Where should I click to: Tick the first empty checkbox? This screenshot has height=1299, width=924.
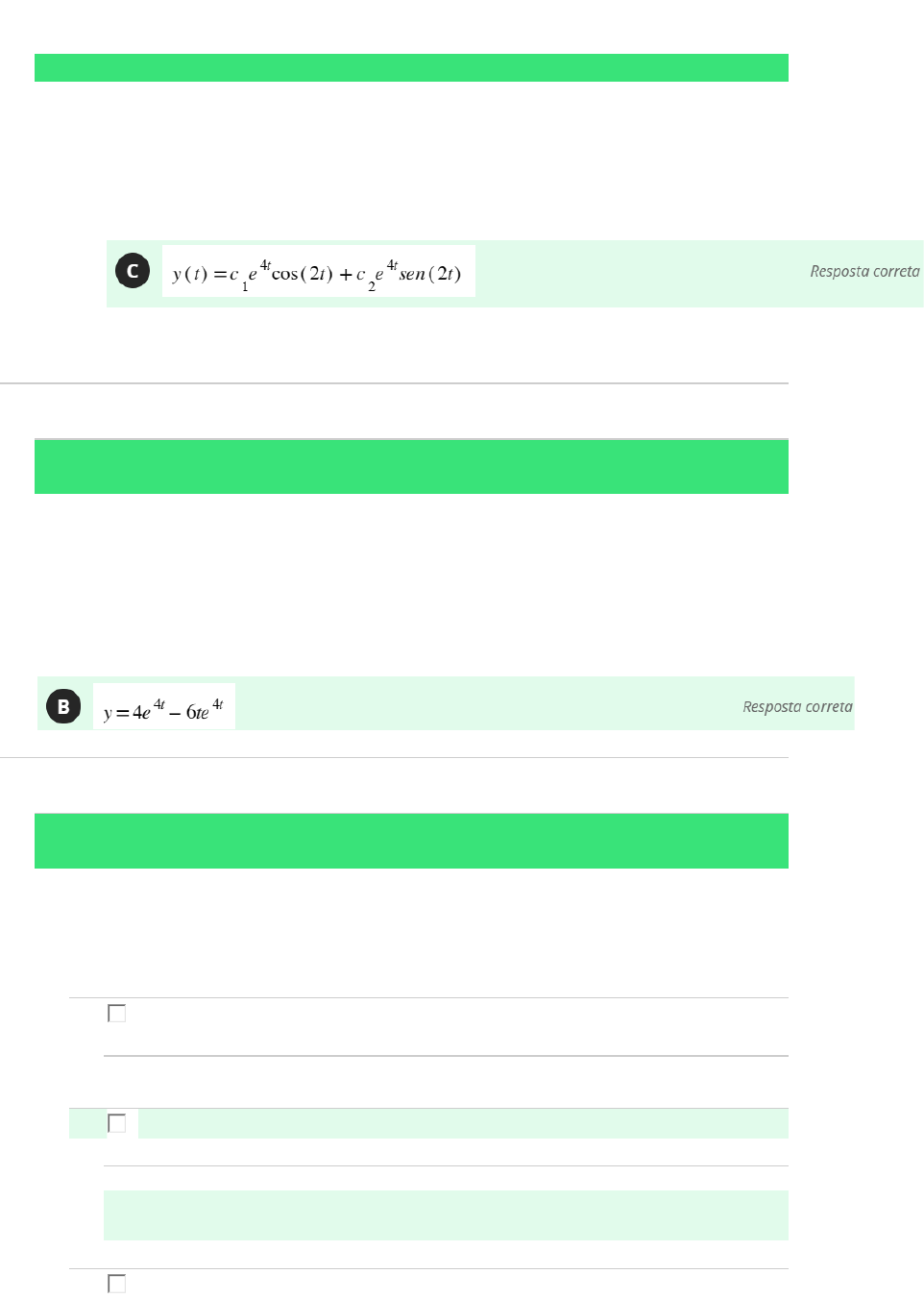(x=117, y=1014)
